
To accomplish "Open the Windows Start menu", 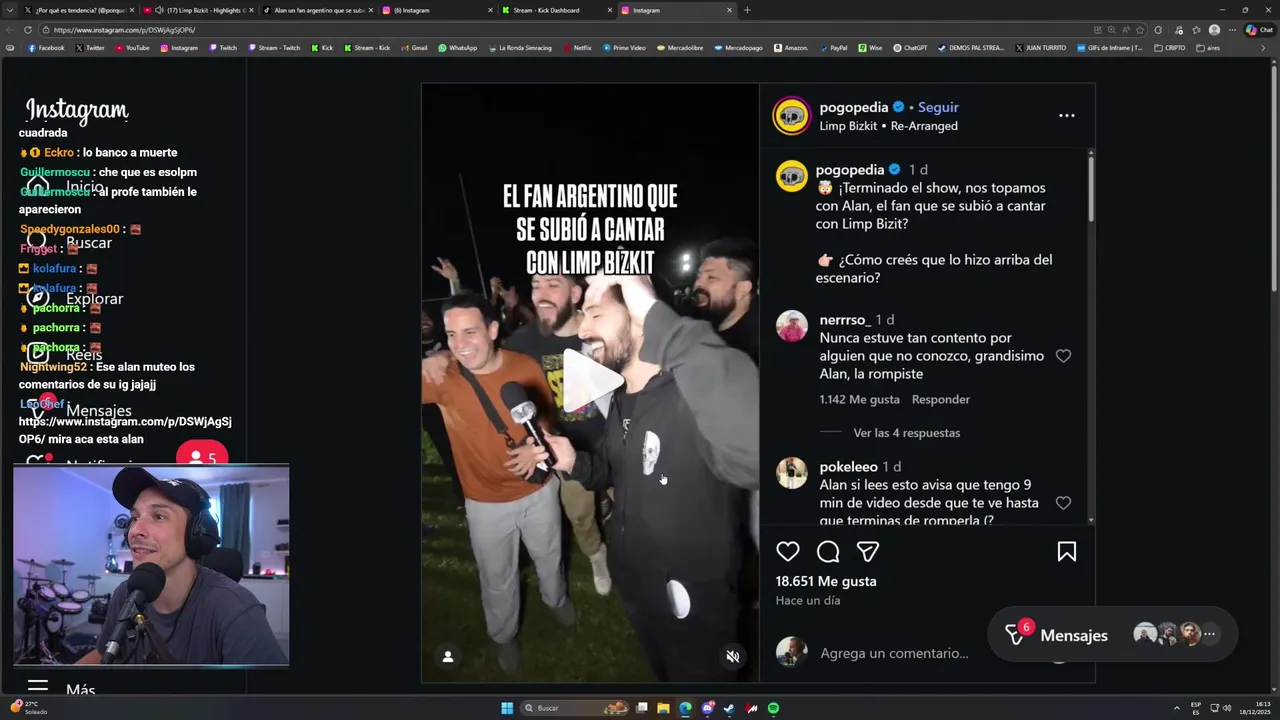I will [x=507, y=708].
